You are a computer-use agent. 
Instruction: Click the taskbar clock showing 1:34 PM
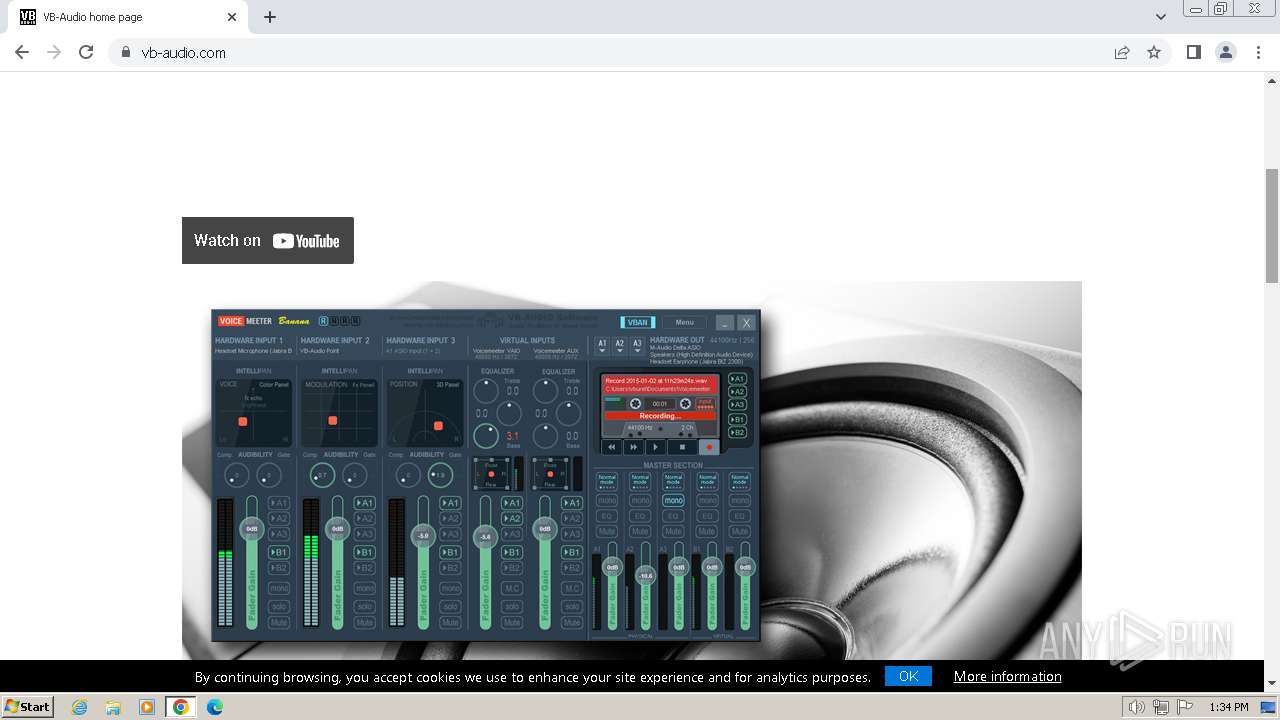[x=1228, y=707]
